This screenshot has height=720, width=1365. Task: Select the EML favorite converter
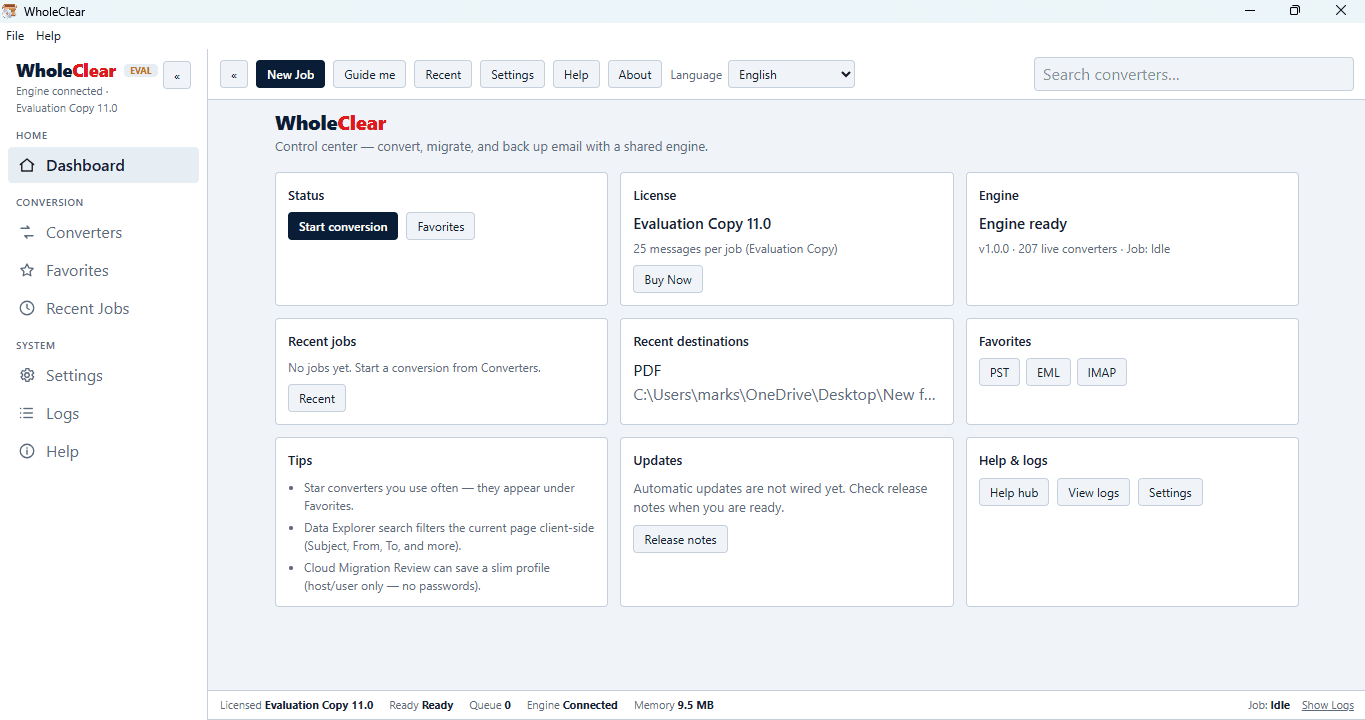pos(1048,372)
